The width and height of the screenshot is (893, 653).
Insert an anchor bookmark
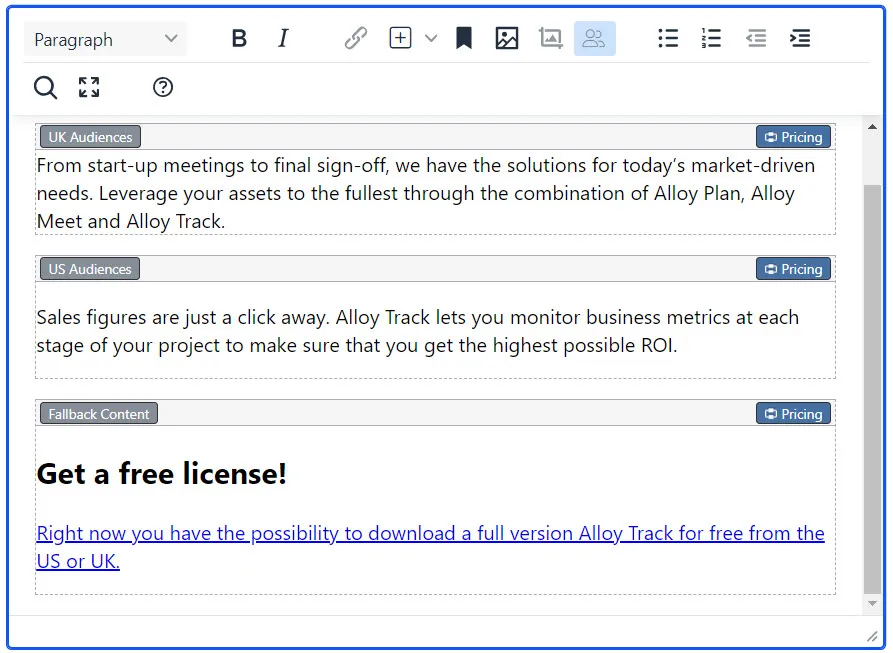[464, 39]
